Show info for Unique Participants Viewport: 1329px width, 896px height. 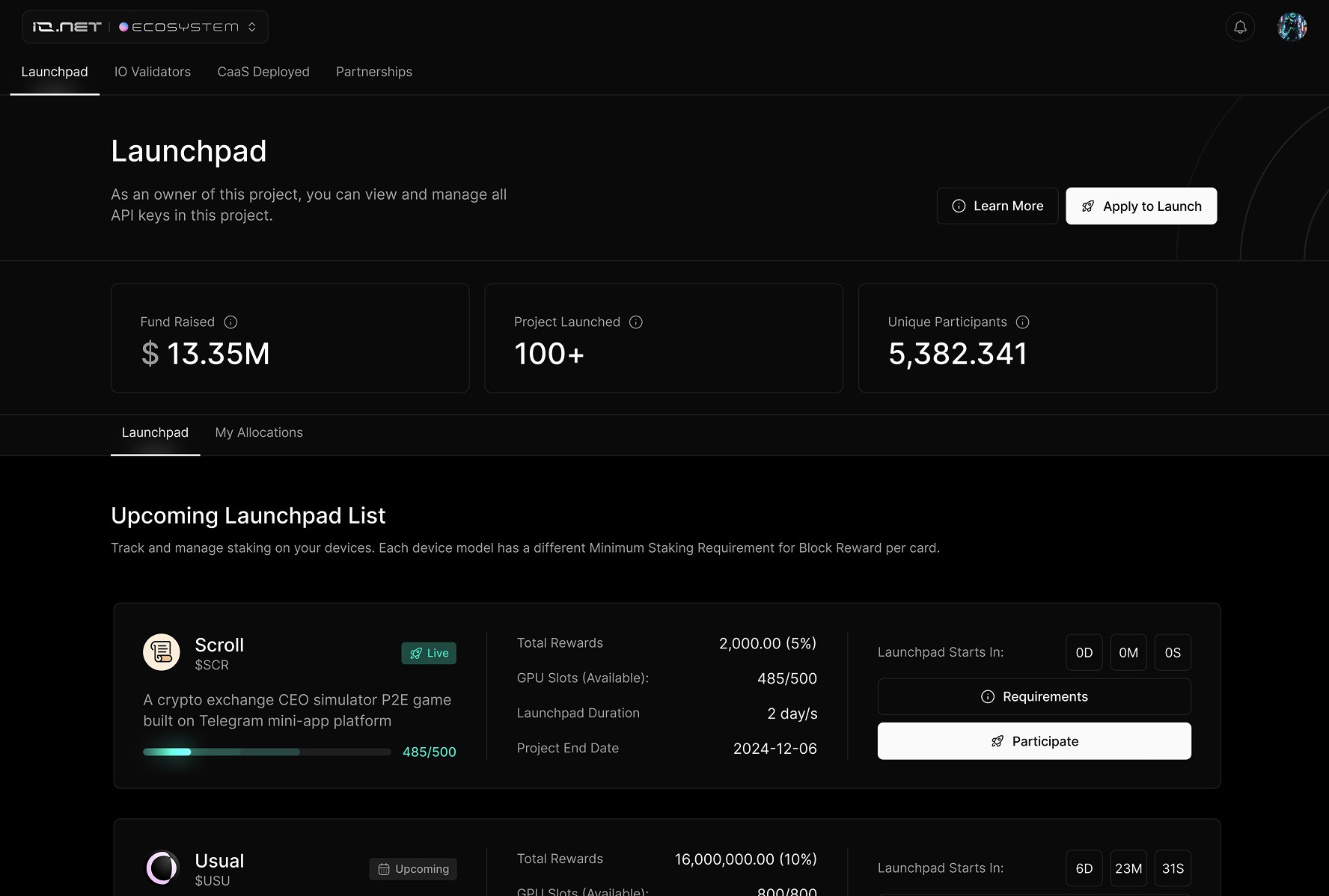point(1023,322)
